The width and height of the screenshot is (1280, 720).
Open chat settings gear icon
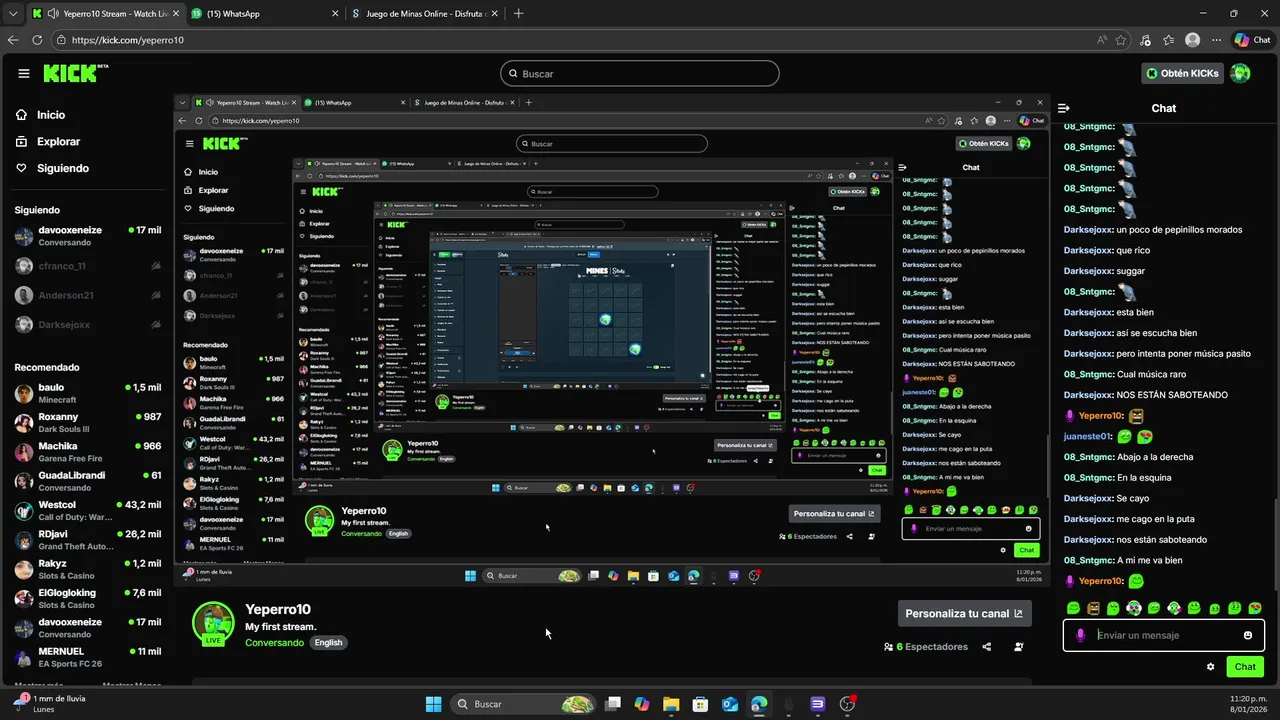[x=1210, y=667]
